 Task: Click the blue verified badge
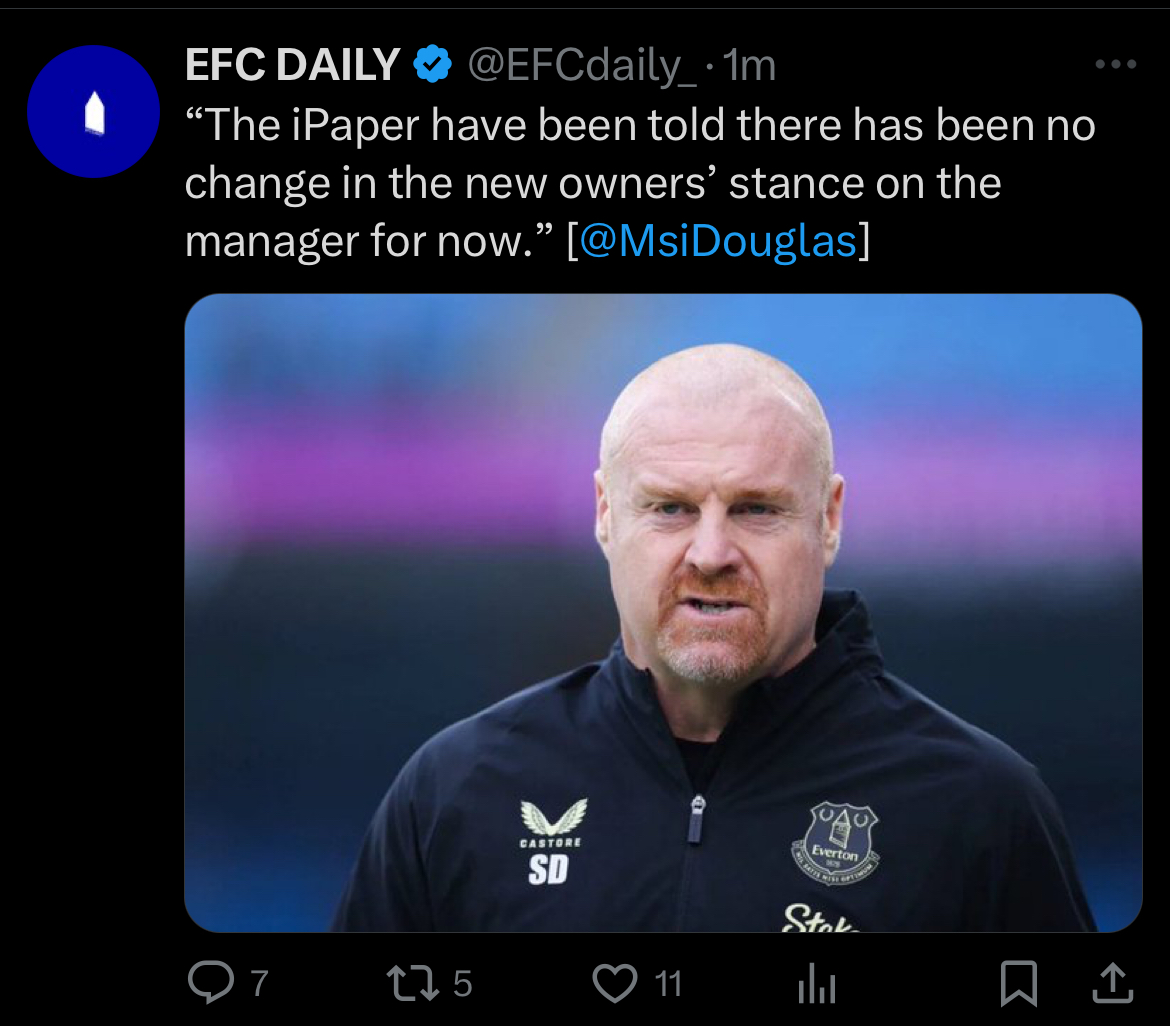[x=432, y=66]
